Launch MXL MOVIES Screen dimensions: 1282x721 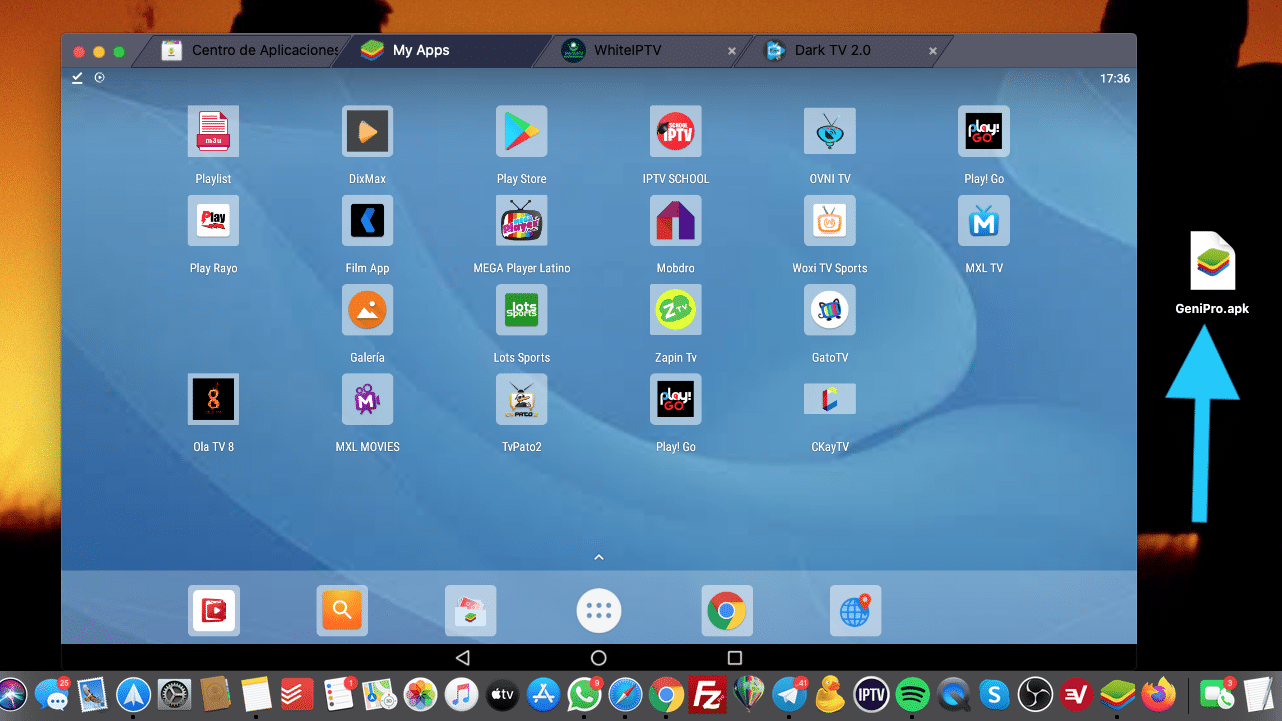367,398
